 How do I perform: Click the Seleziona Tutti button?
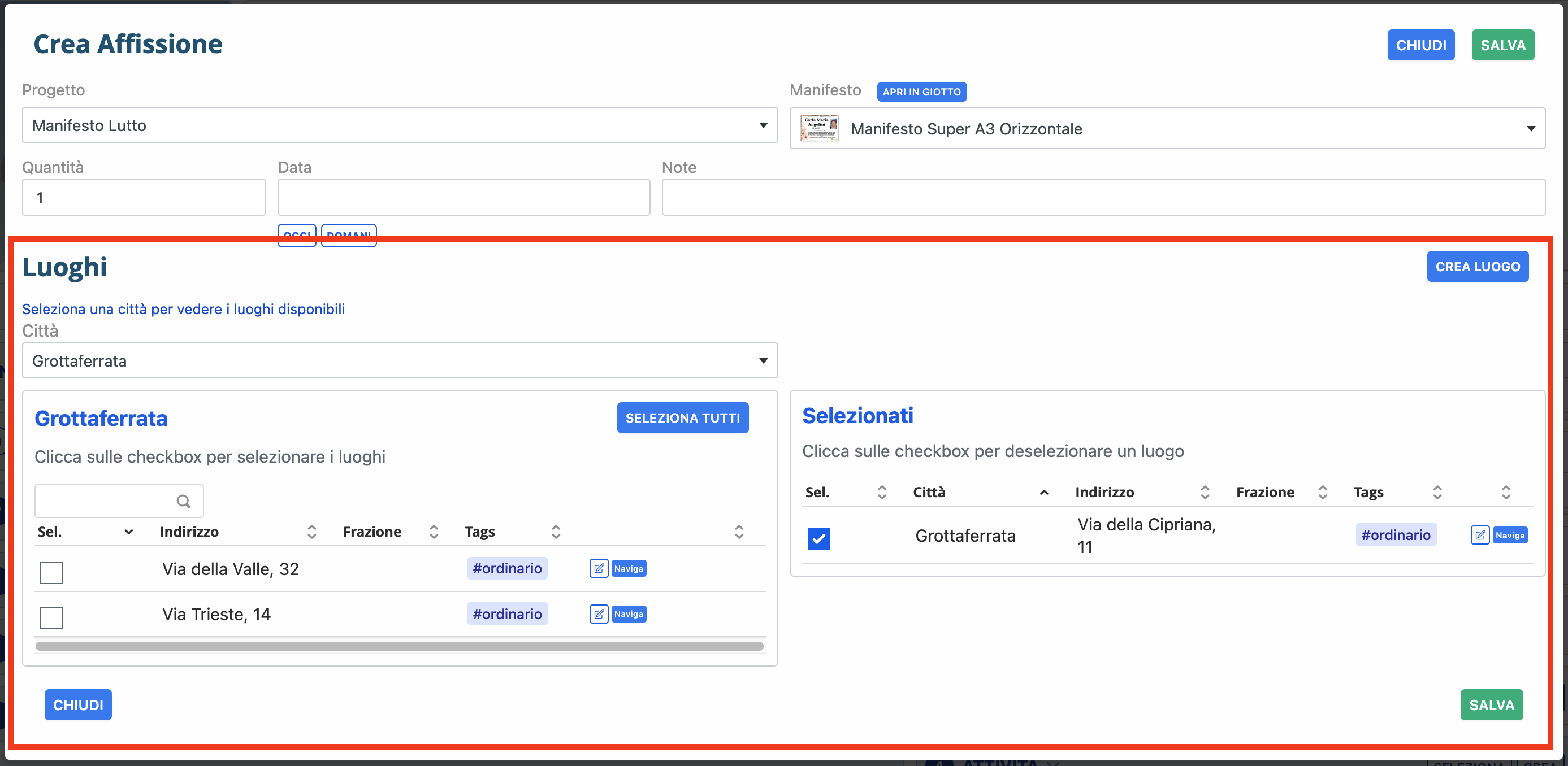(682, 418)
